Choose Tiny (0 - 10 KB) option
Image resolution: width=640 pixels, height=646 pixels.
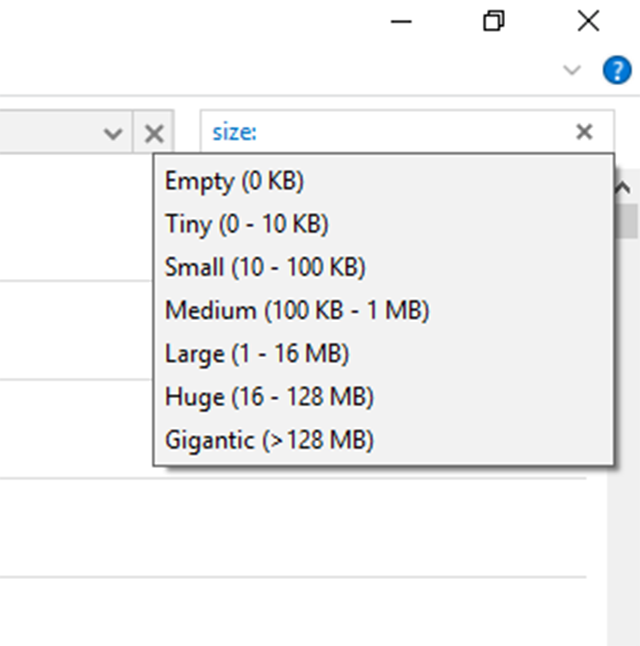coord(246,225)
